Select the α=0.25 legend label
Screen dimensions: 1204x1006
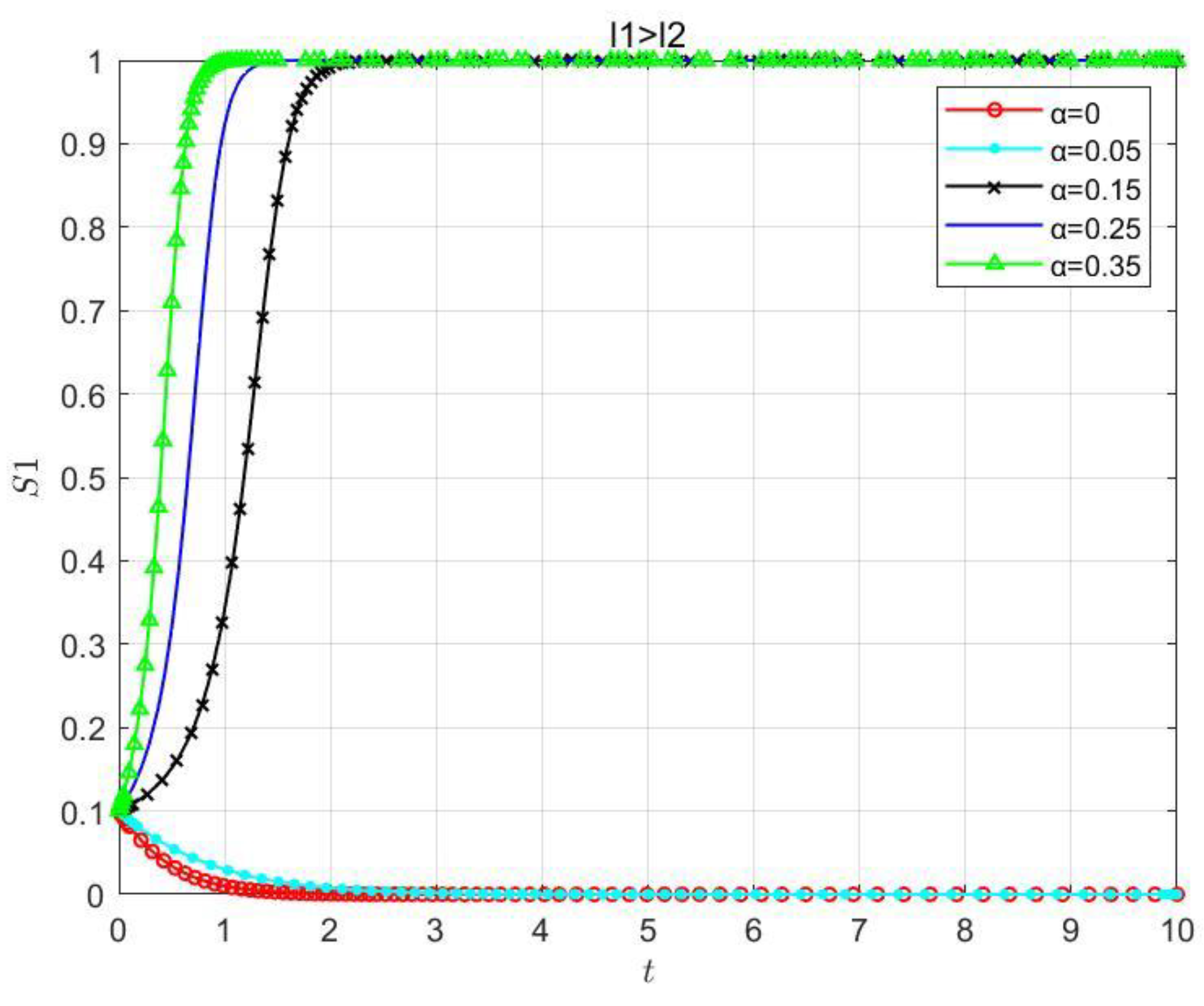(1095, 228)
